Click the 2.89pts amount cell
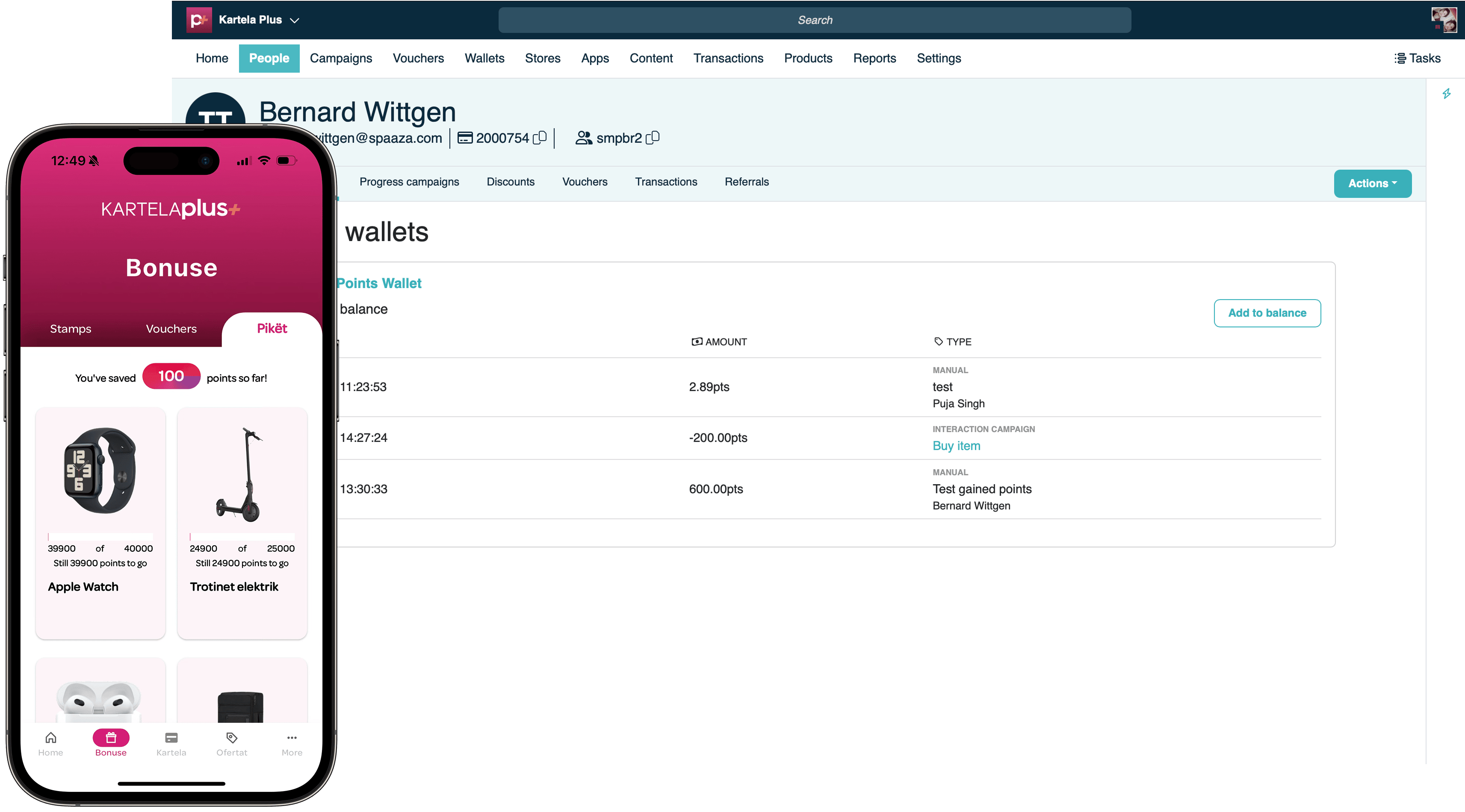The height and width of the screenshot is (812, 1465). [x=709, y=386]
